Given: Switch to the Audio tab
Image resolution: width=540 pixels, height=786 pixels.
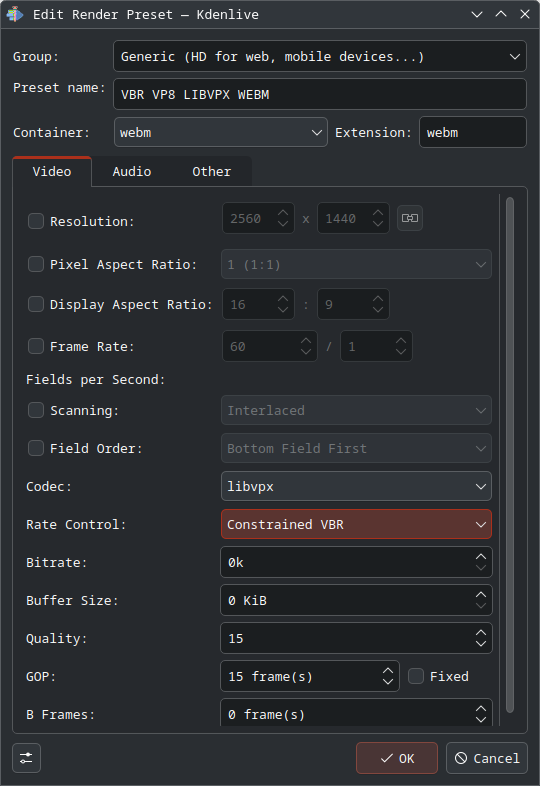Looking at the screenshot, I should (x=131, y=171).
